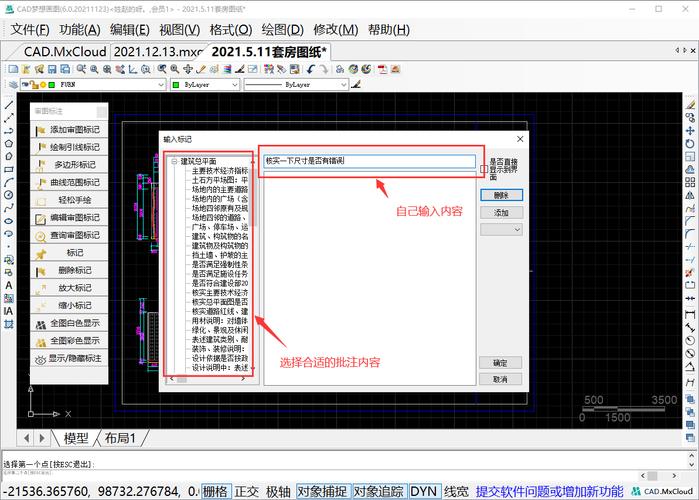Image resolution: width=699 pixels, height=500 pixels.
Task: Collapse the 建筑总平面 tree node
Action: pyautogui.click(x=174, y=161)
